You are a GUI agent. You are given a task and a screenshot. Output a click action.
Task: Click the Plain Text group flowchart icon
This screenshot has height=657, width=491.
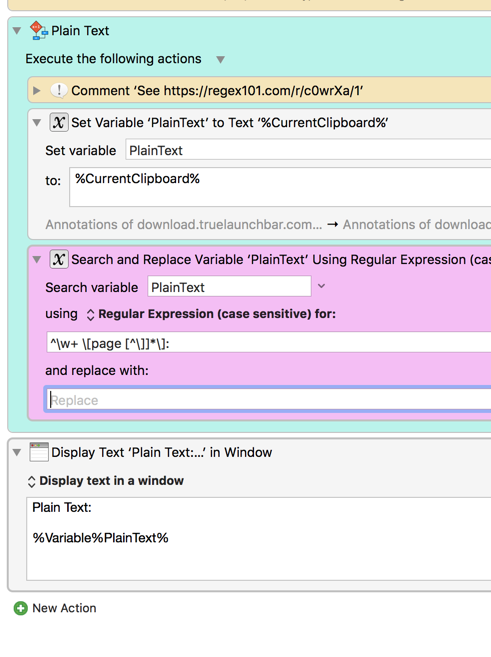click(39, 31)
